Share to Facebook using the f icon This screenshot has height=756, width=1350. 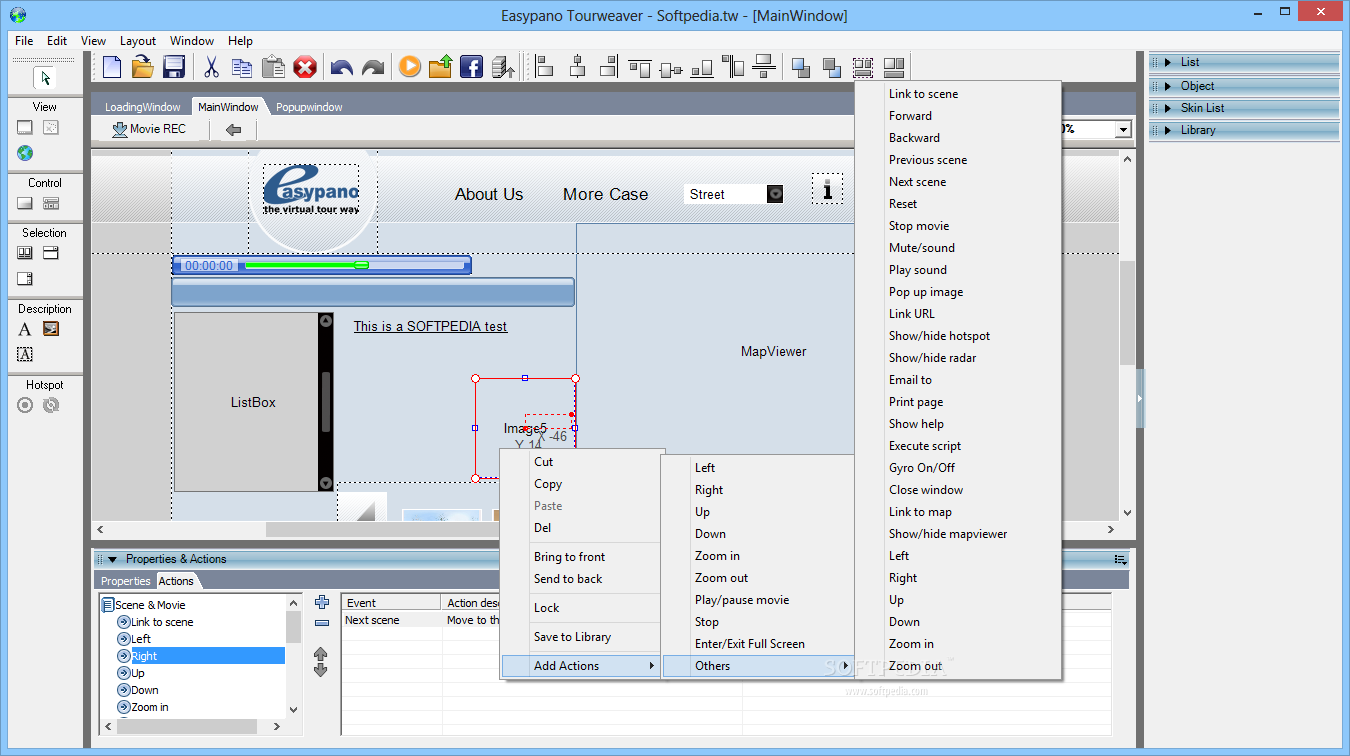[472, 67]
